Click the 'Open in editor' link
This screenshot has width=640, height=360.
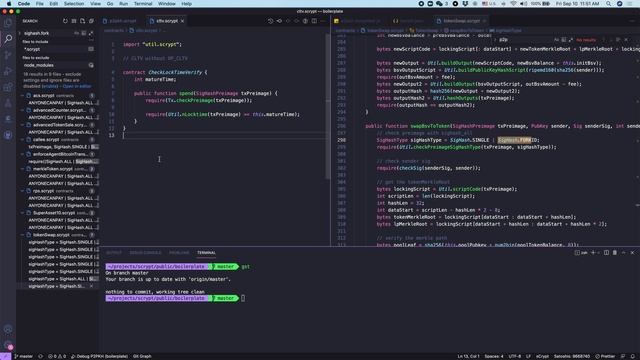tap(77, 87)
